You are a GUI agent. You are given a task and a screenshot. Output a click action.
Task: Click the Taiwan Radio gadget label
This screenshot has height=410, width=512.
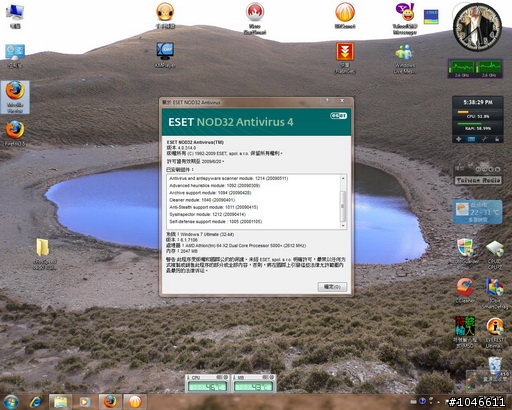click(x=478, y=180)
